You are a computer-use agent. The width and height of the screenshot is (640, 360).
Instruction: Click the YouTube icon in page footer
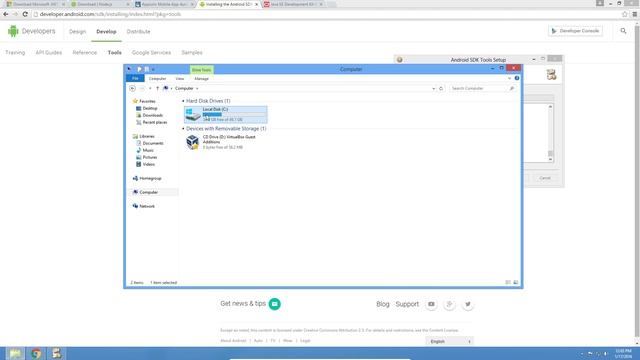(431, 304)
